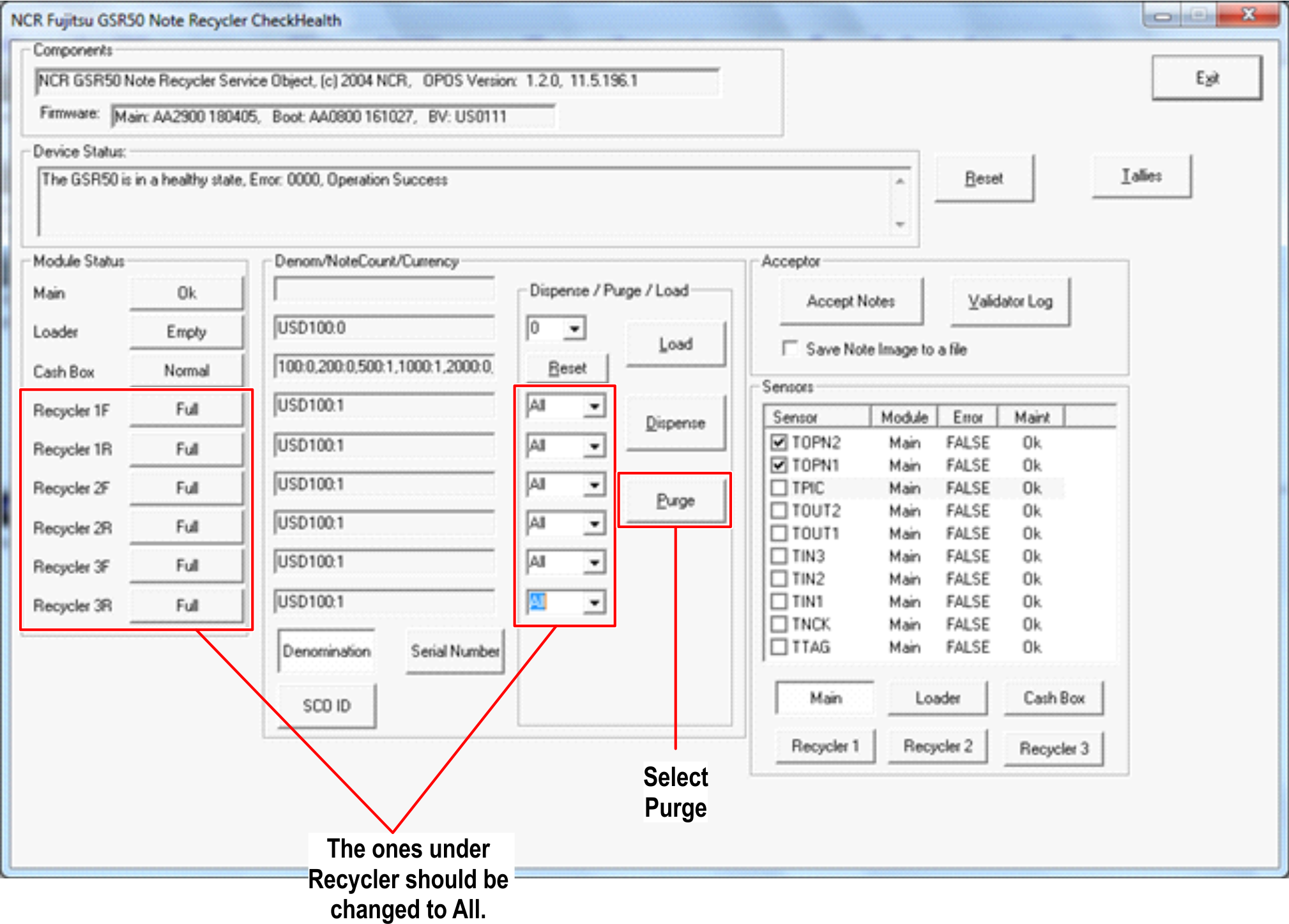The image size is (1289, 924).
Task: Click the Accept Notes button
Action: (x=851, y=301)
